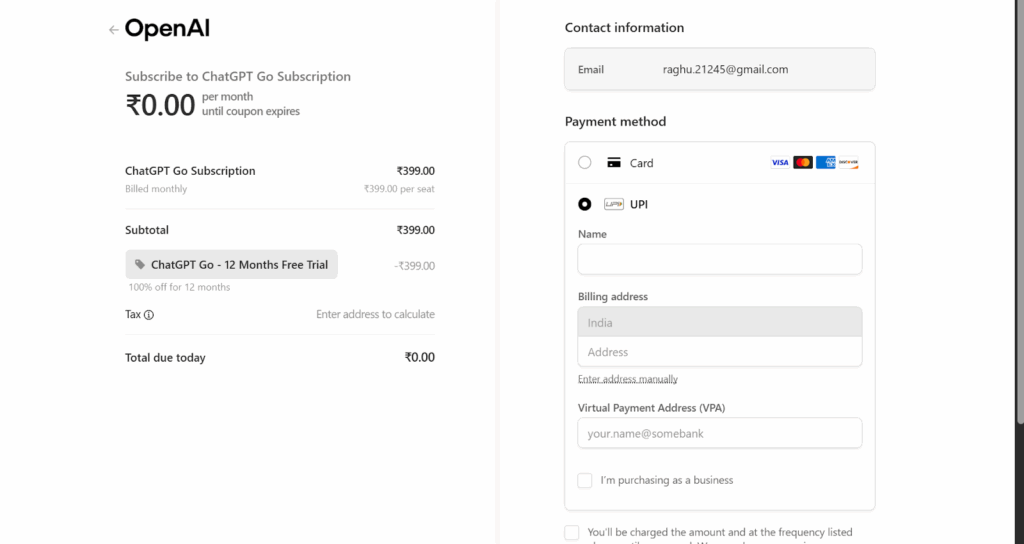Click the Payment method heading
Screen dimensions: 1024x544
(x=615, y=121)
